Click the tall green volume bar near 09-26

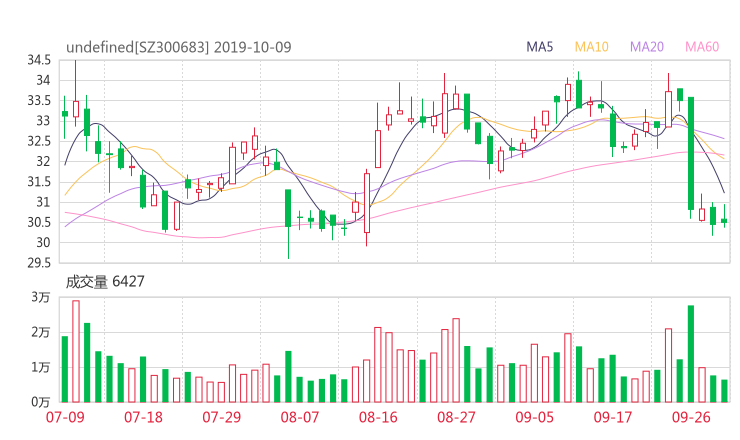click(x=691, y=354)
